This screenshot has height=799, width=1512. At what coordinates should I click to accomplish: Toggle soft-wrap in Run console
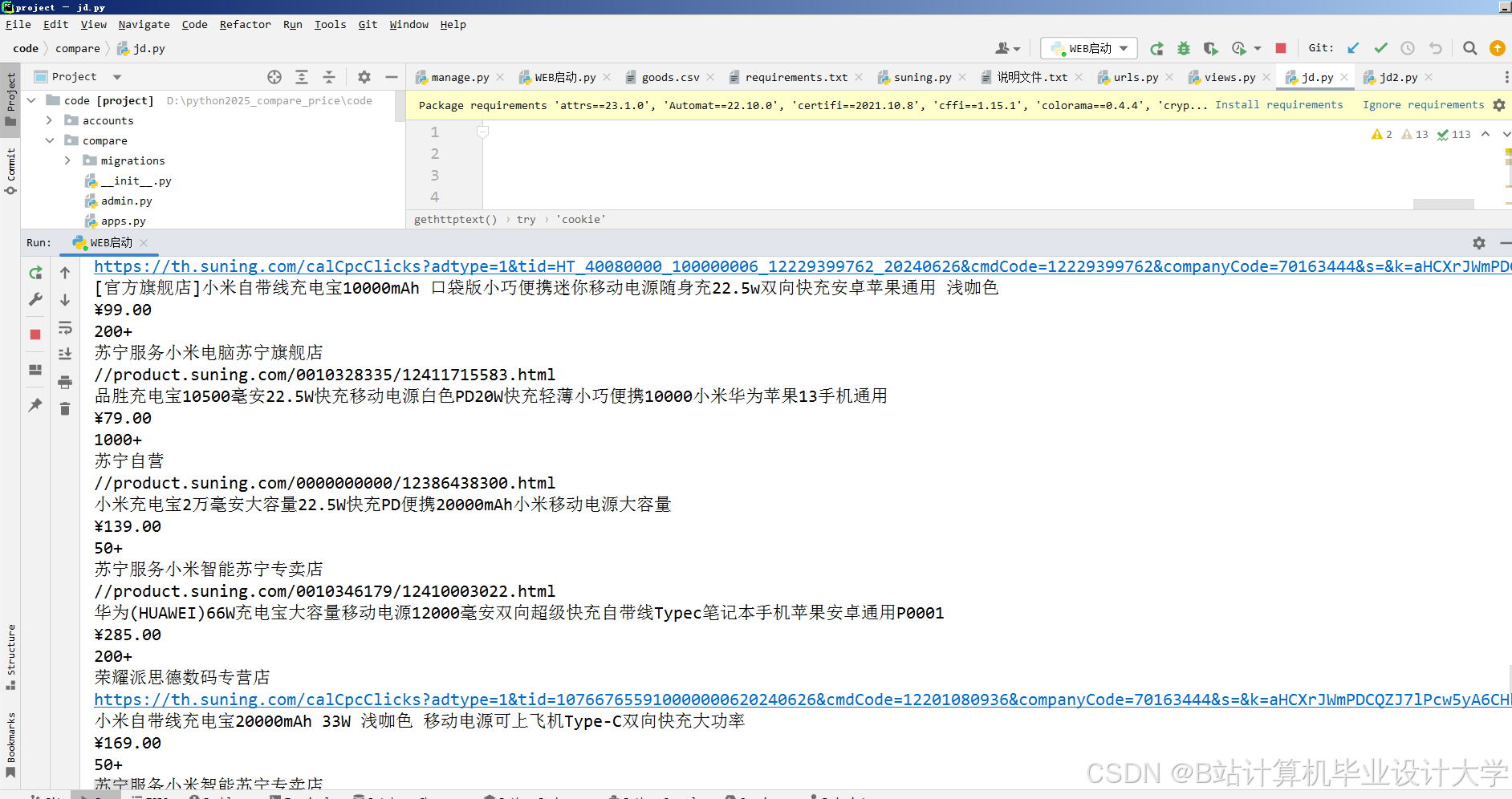65,327
